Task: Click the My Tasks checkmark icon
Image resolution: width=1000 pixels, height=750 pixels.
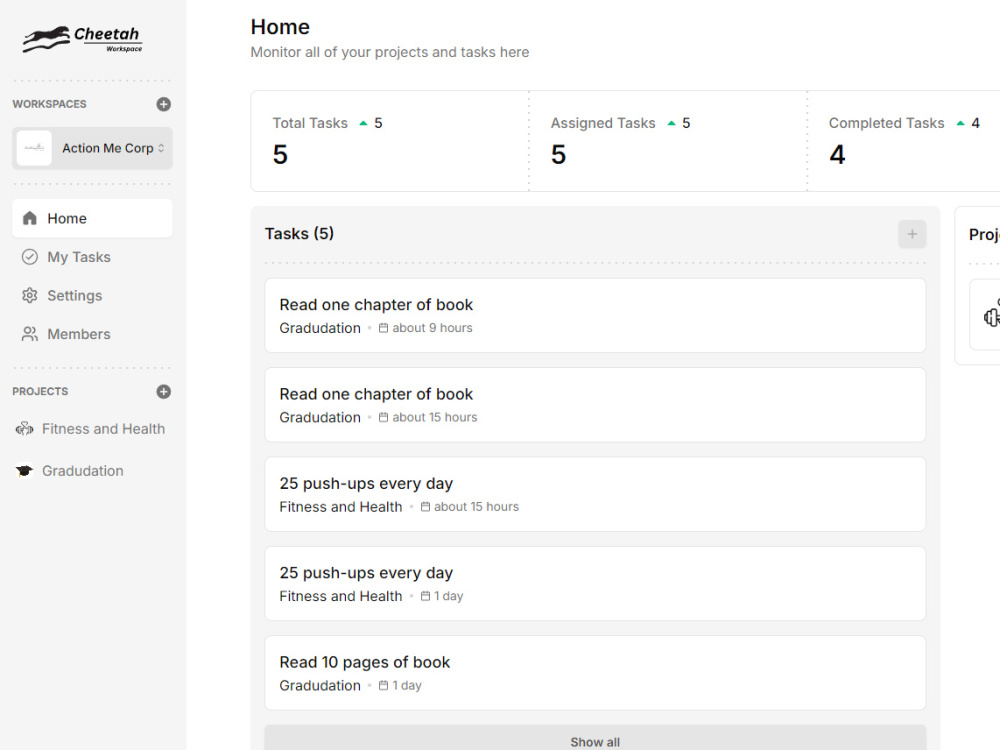Action: click(x=29, y=257)
